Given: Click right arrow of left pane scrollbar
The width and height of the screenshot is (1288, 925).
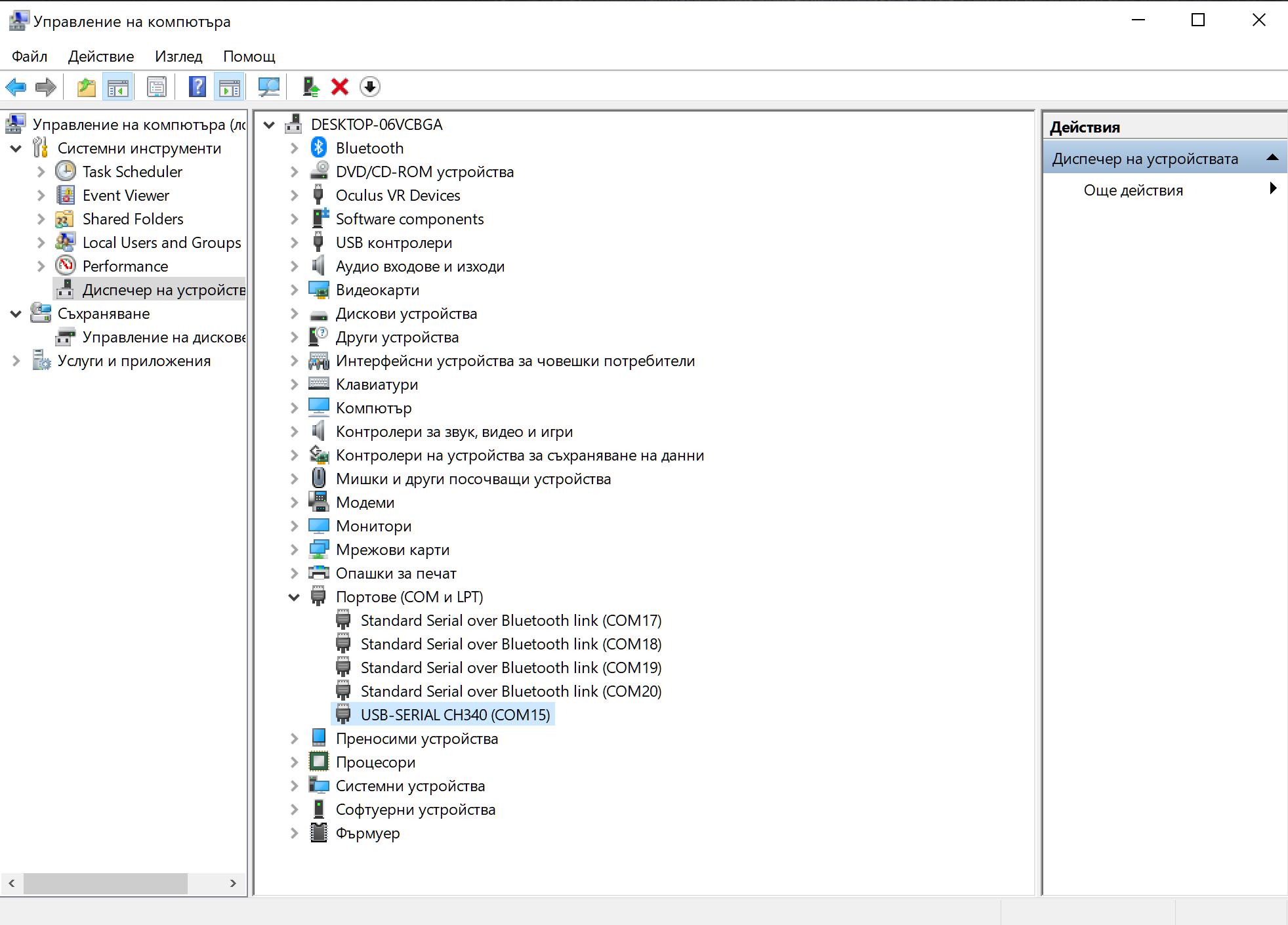Looking at the screenshot, I should point(233,883).
